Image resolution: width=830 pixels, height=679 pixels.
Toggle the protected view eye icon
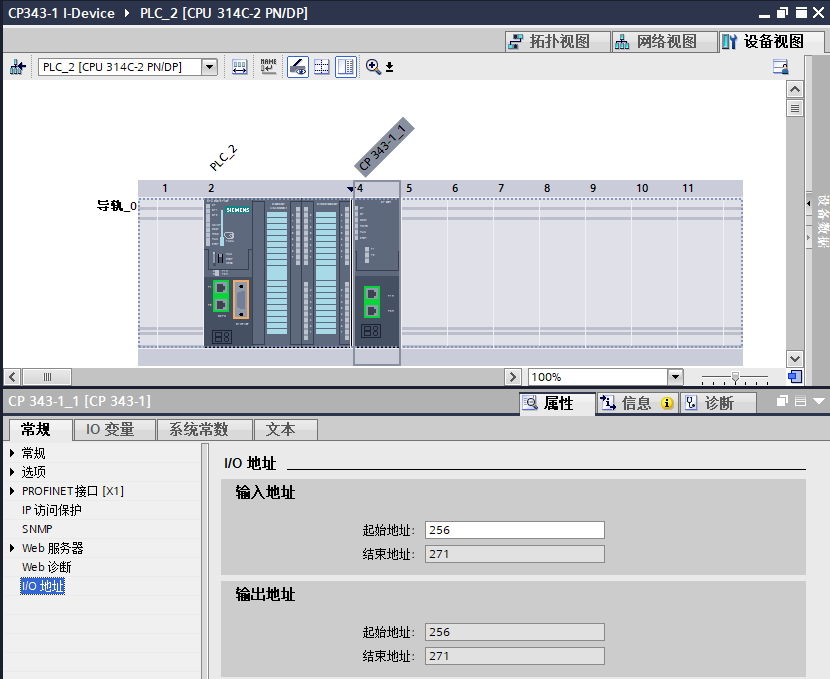[298, 67]
